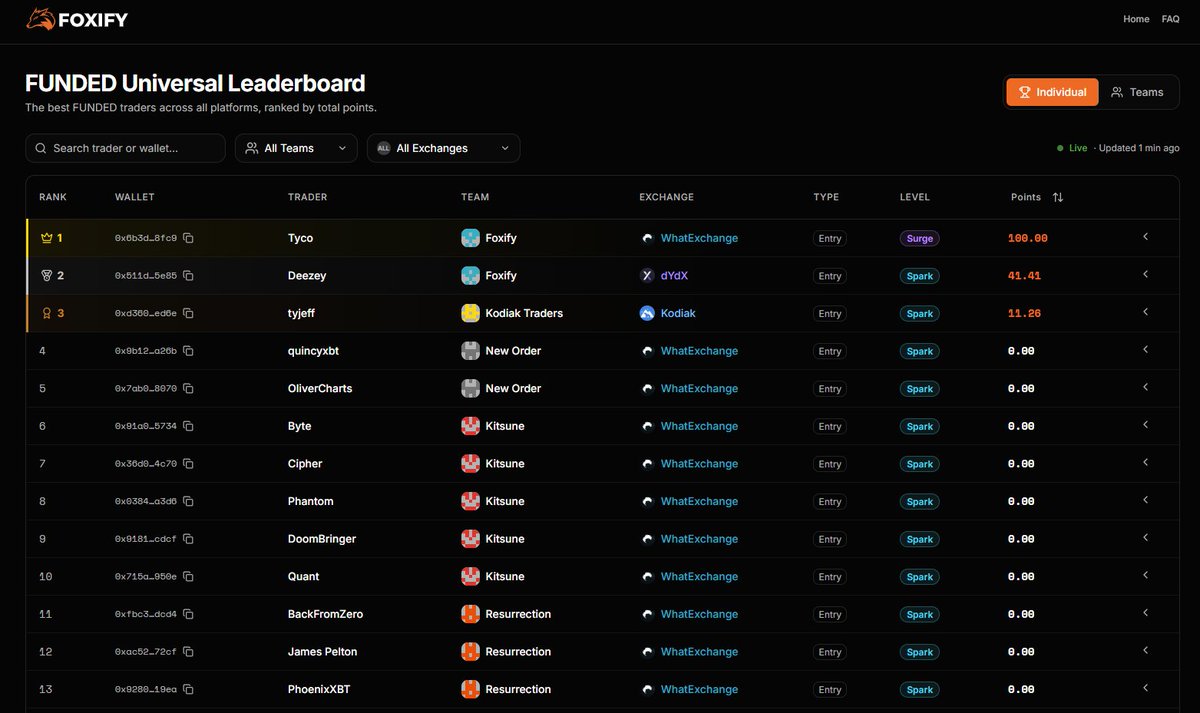Expand Byte's row details chevron
This screenshot has height=713, width=1200.
1145,425
